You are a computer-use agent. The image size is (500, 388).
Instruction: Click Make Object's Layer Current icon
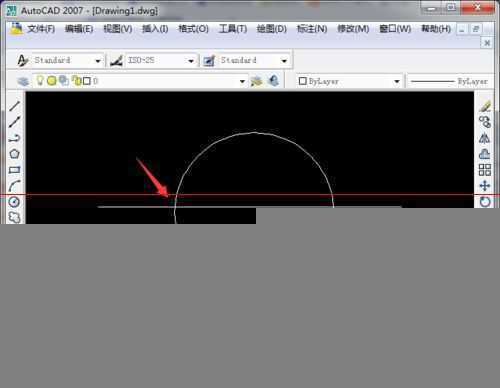pos(257,81)
